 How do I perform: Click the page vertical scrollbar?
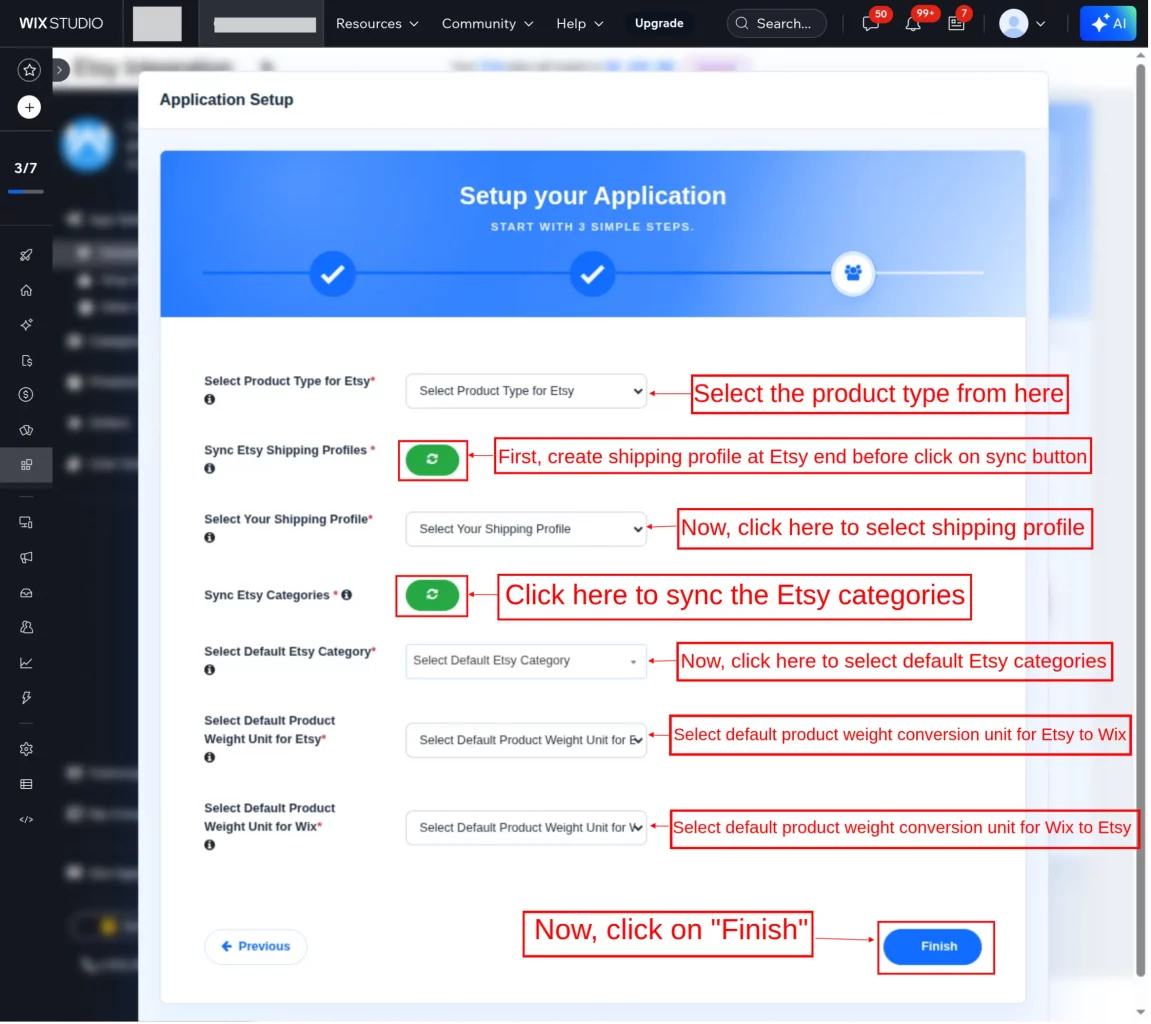click(1140, 520)
